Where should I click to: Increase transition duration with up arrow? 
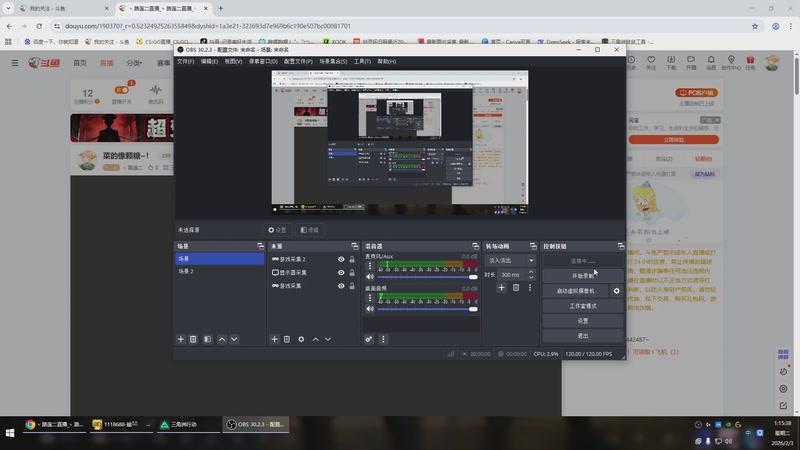[531, 272]
